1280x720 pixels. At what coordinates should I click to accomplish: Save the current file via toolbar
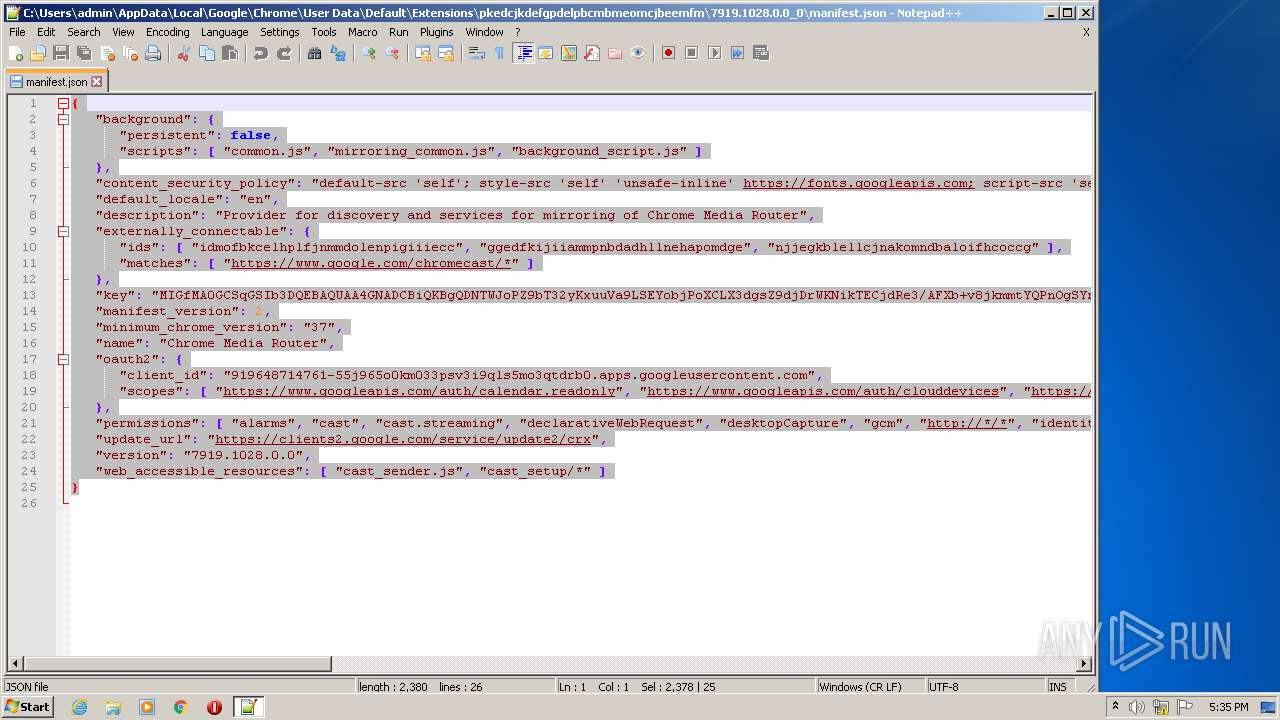[61, 53]
